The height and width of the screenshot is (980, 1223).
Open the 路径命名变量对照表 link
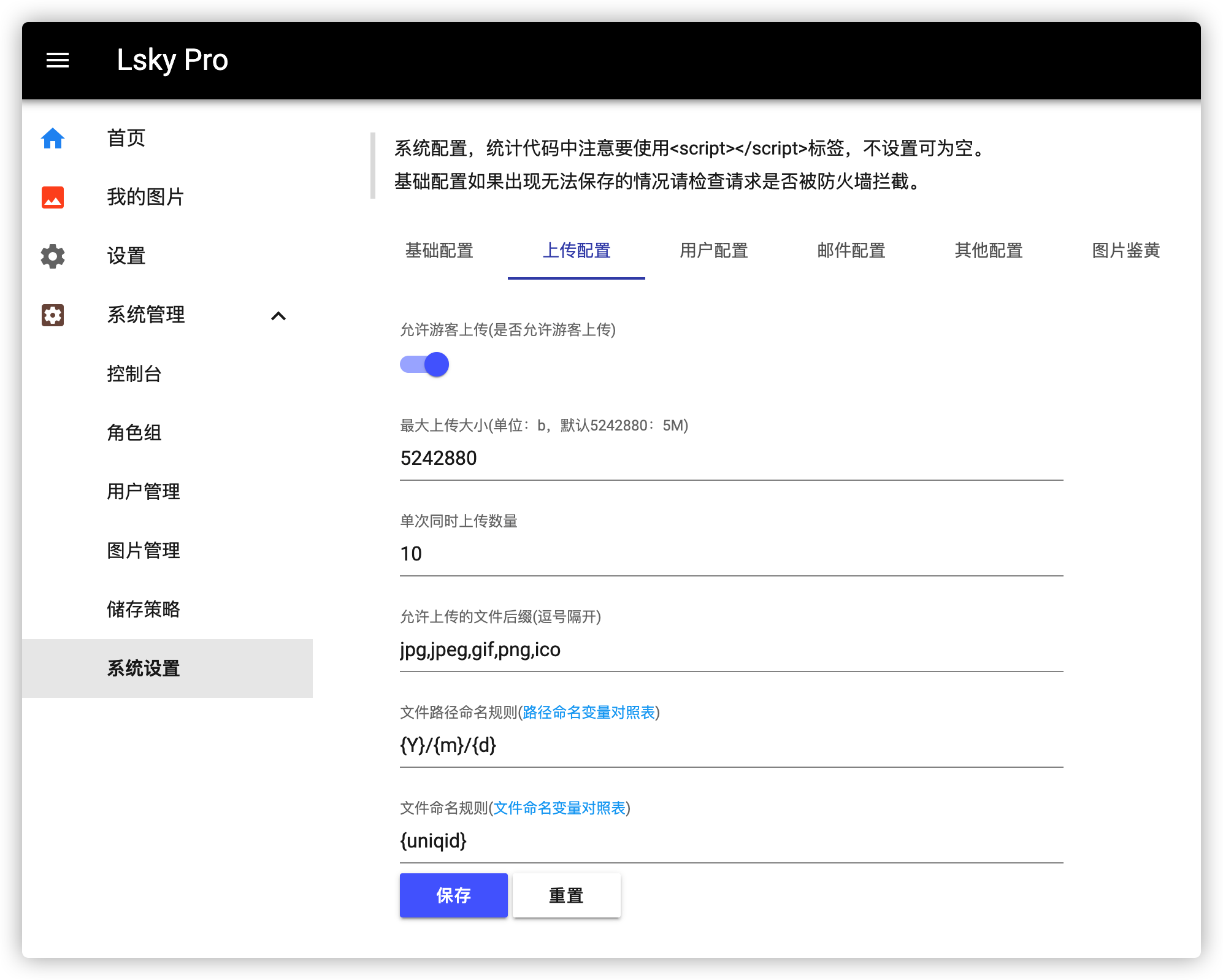coord(589,713)
